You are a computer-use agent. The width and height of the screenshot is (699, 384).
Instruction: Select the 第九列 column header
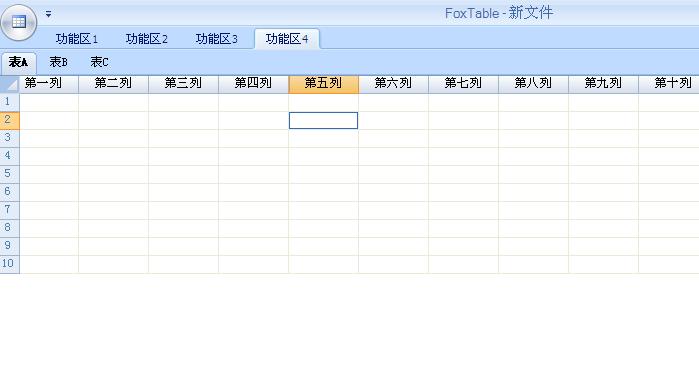click(603, 84)
